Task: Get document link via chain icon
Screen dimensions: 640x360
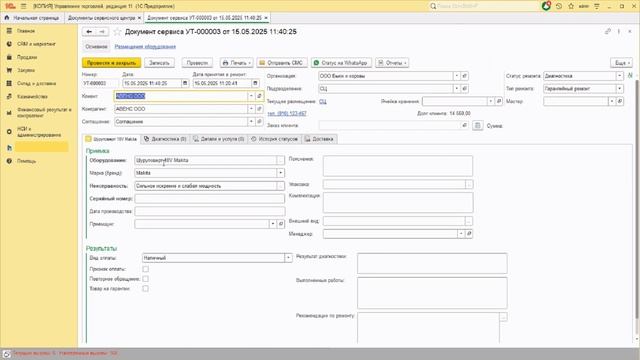Action: coord(608,31)
